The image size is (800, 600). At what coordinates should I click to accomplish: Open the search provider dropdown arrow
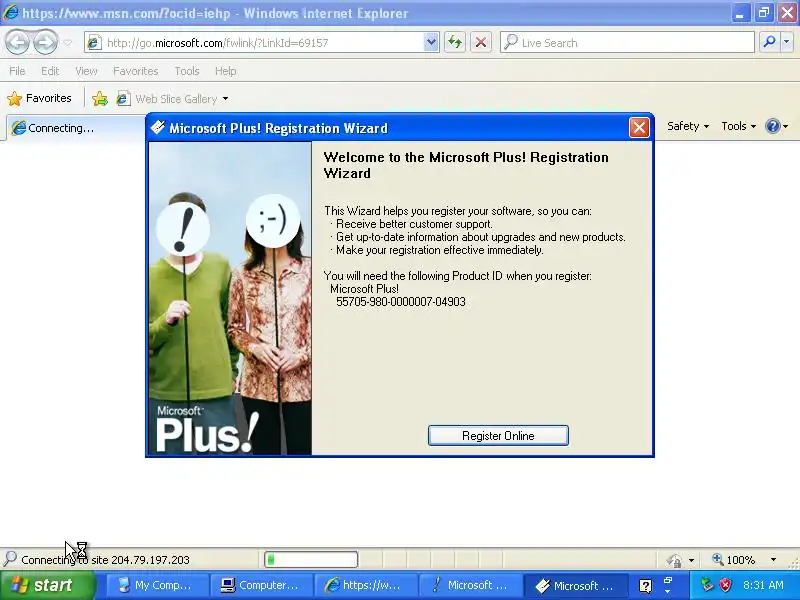pyautogui.click(x=786, y=42)
